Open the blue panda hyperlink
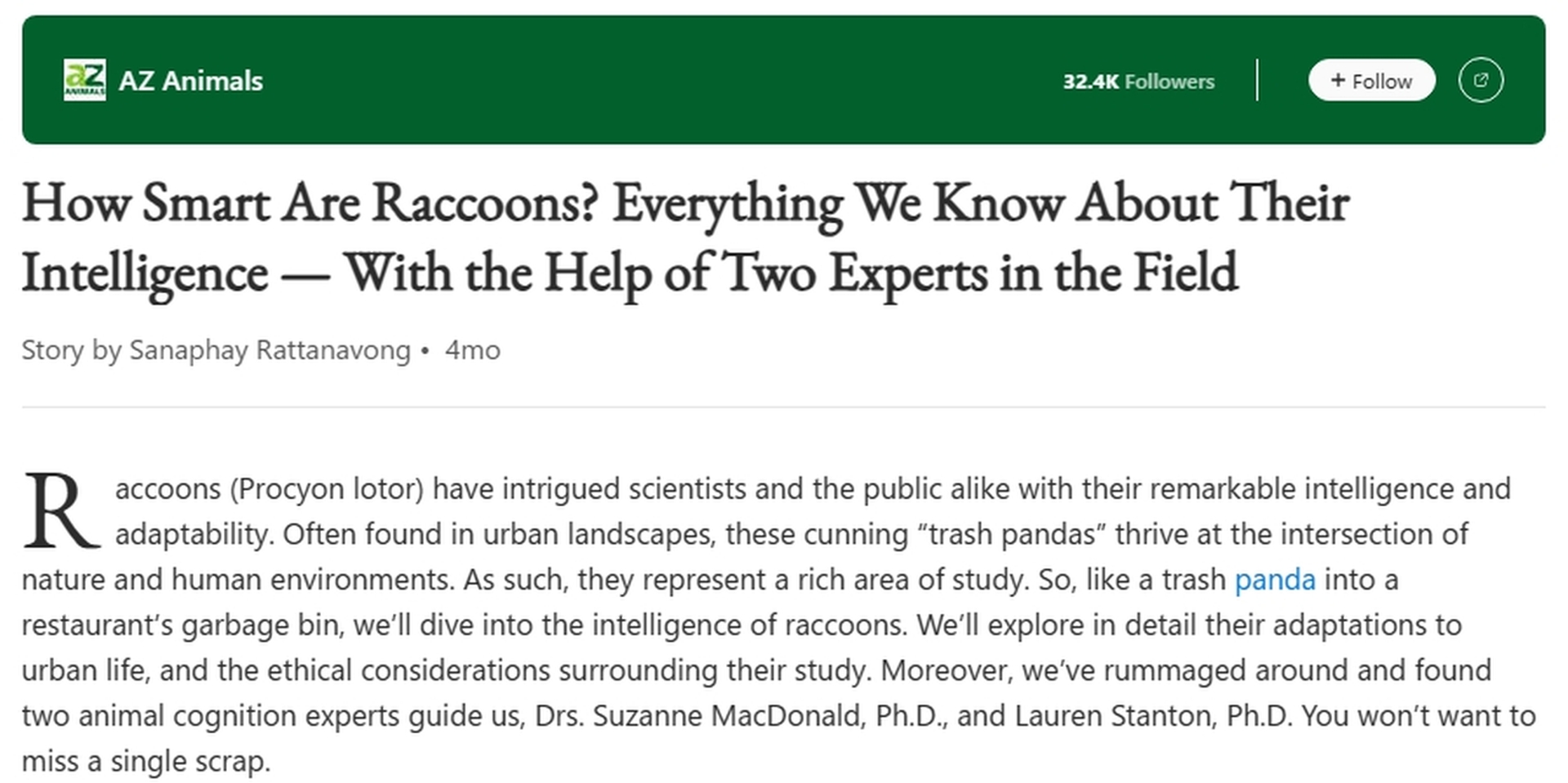 1275,579
